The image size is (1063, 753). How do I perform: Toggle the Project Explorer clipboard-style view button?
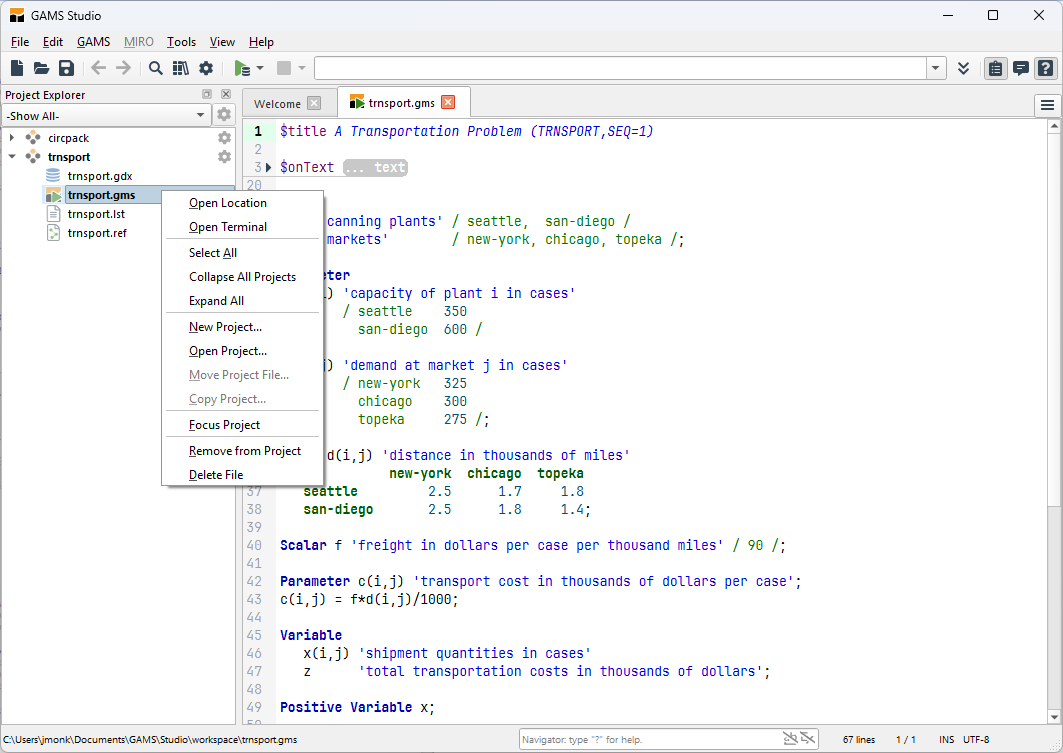(995, 68)
